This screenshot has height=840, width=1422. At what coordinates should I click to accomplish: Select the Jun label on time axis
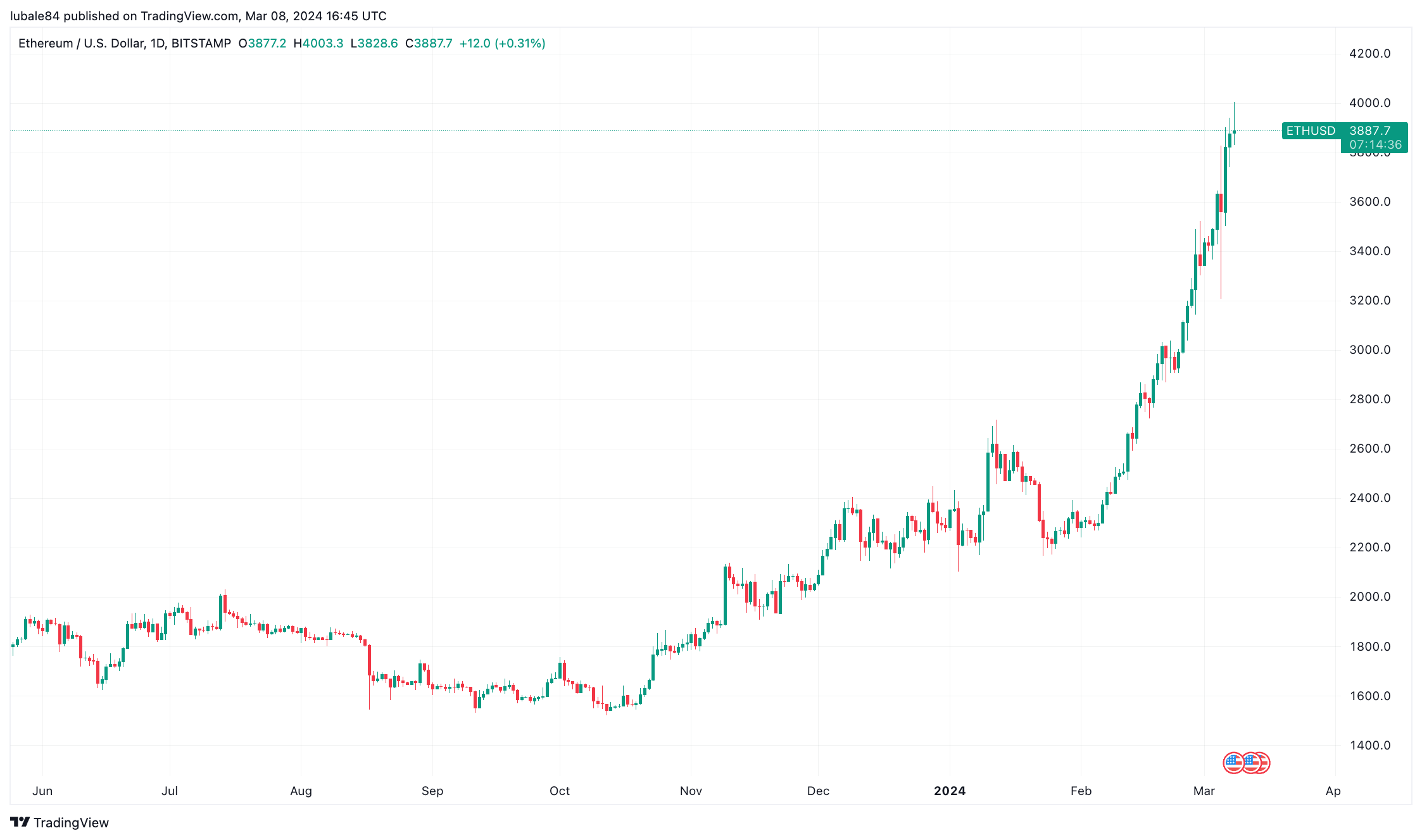pyautogui.click(x=42, y=791)
